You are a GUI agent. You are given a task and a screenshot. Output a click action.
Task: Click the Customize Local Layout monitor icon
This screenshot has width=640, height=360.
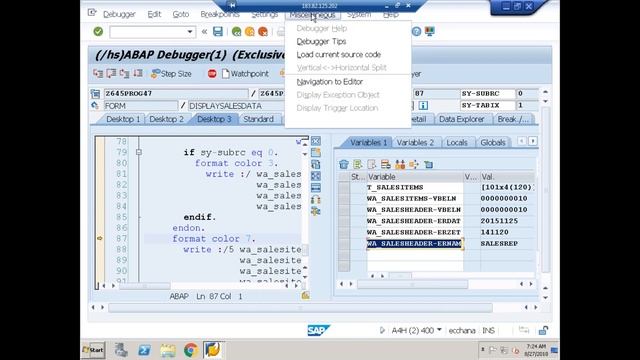click(x=429, y=31)
